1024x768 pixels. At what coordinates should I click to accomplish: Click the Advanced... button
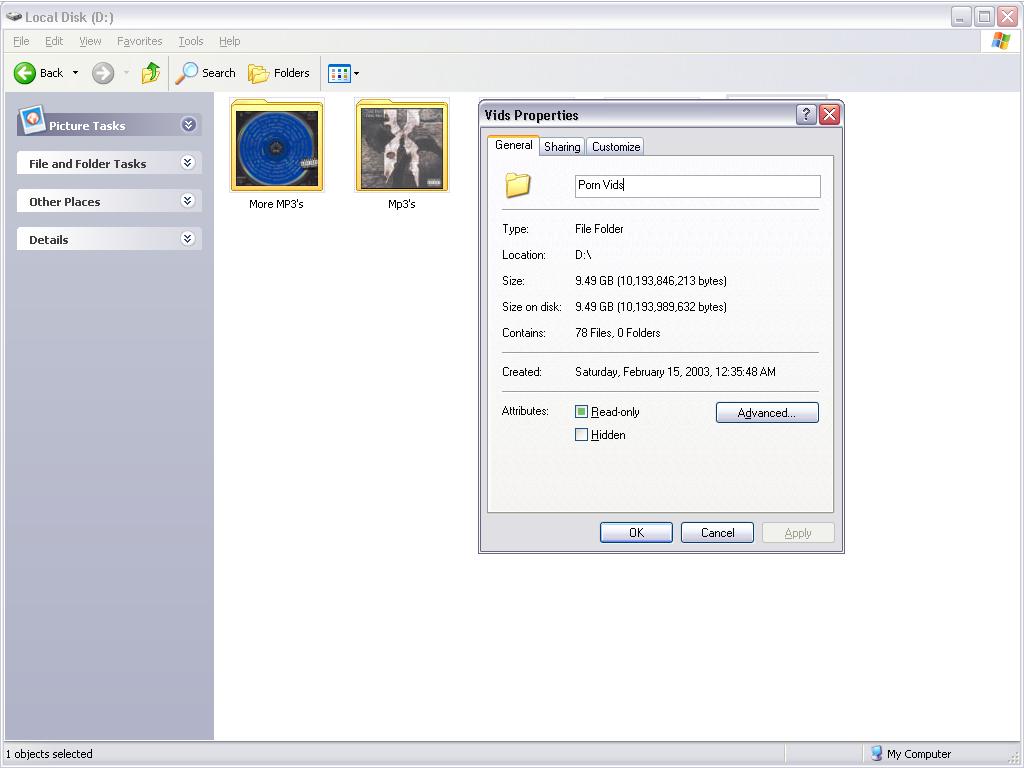click(x=767, y=413)
